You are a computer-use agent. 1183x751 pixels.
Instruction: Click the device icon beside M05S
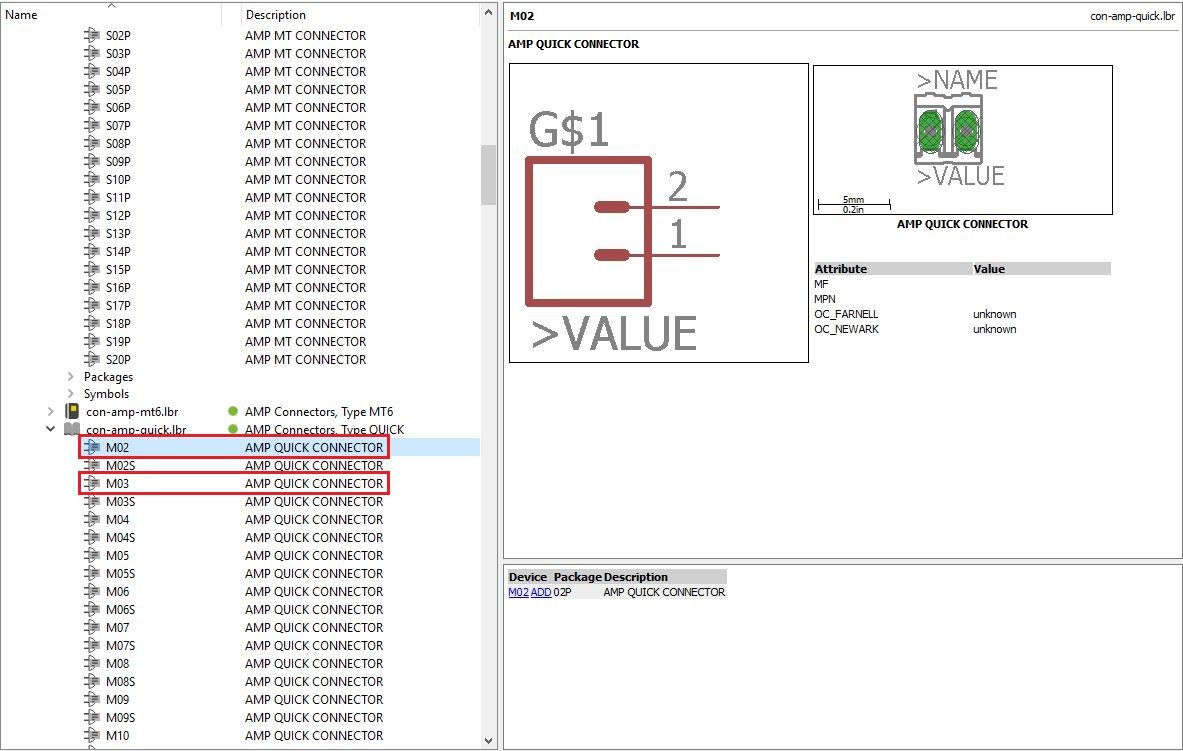tap(92, 574)
